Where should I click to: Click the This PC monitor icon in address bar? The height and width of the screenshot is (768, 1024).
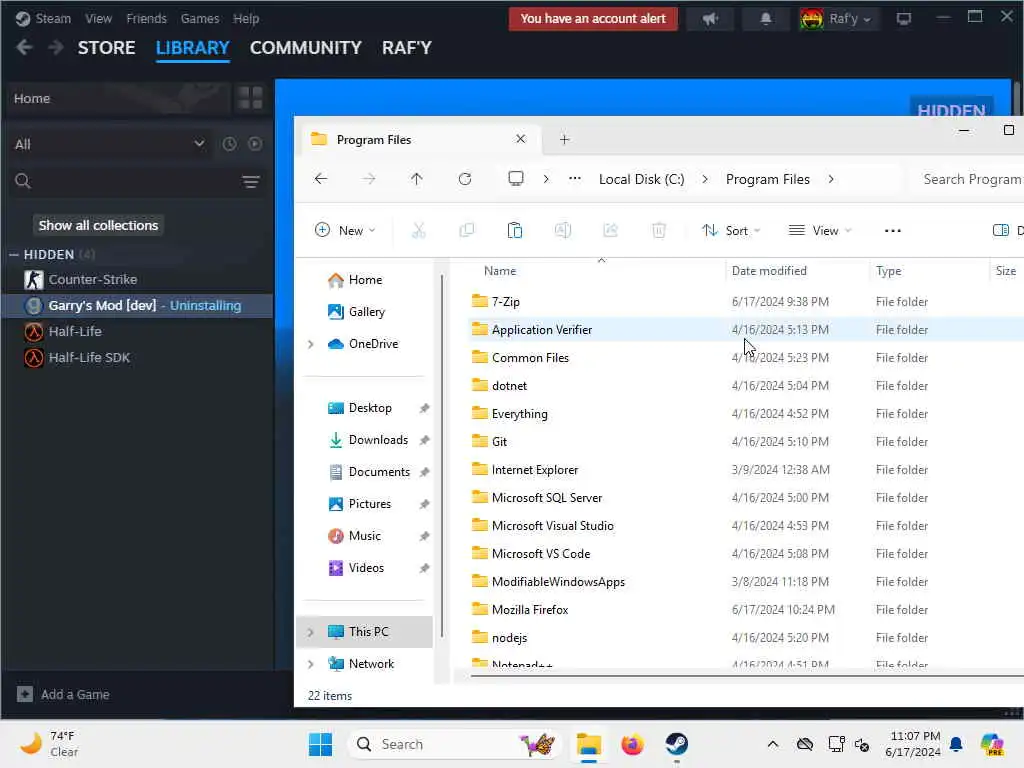pyautogui.click(x=516, y=178)
